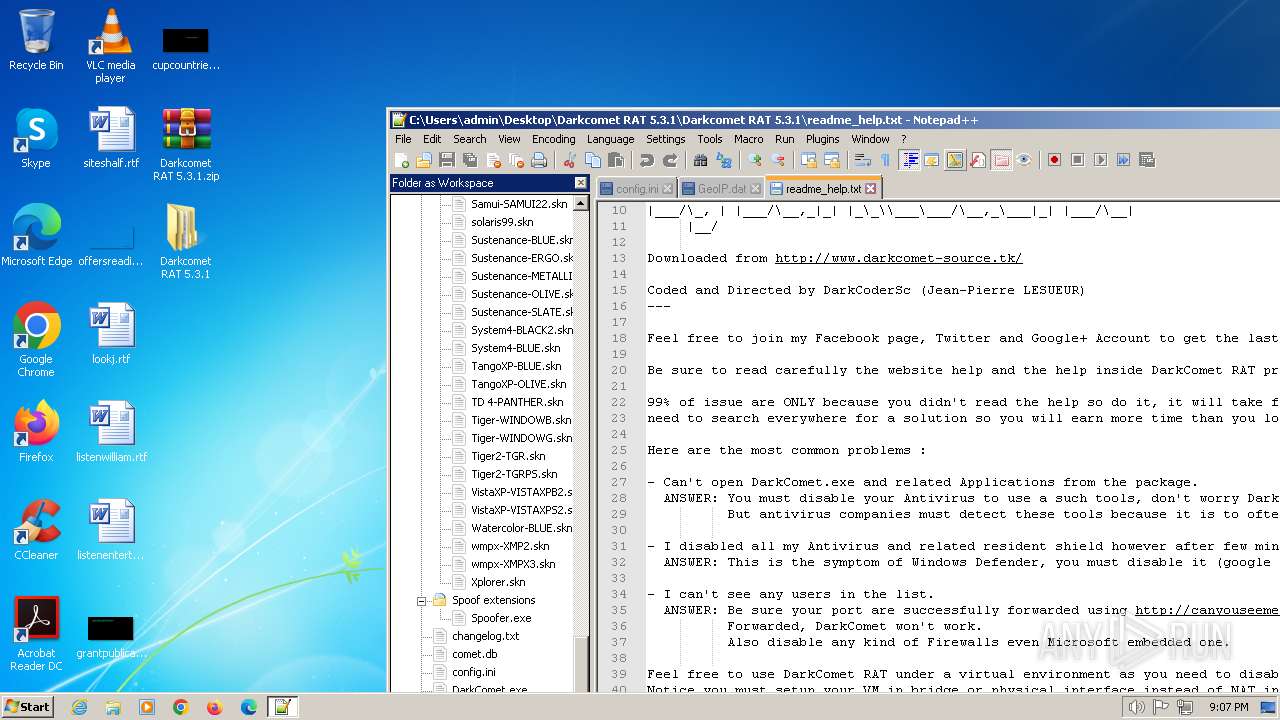Click the Save All toolbar icon
Image resolution: width=1280 pixels, height=720 pixels.
470,160
